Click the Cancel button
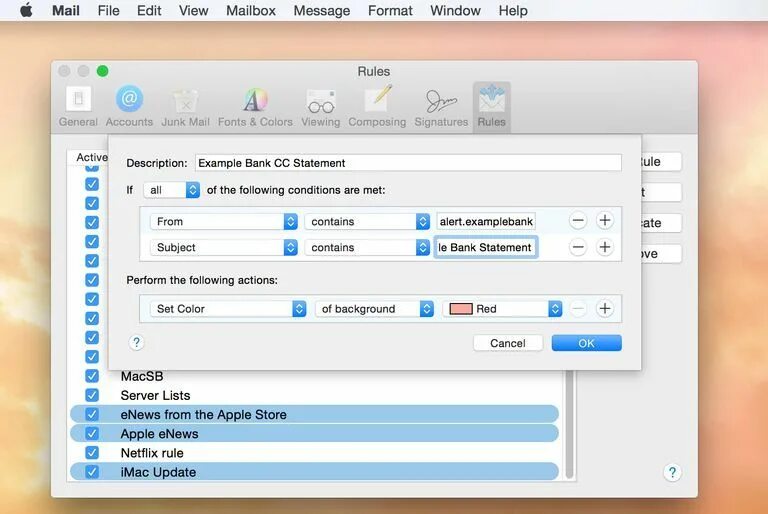 508,343
